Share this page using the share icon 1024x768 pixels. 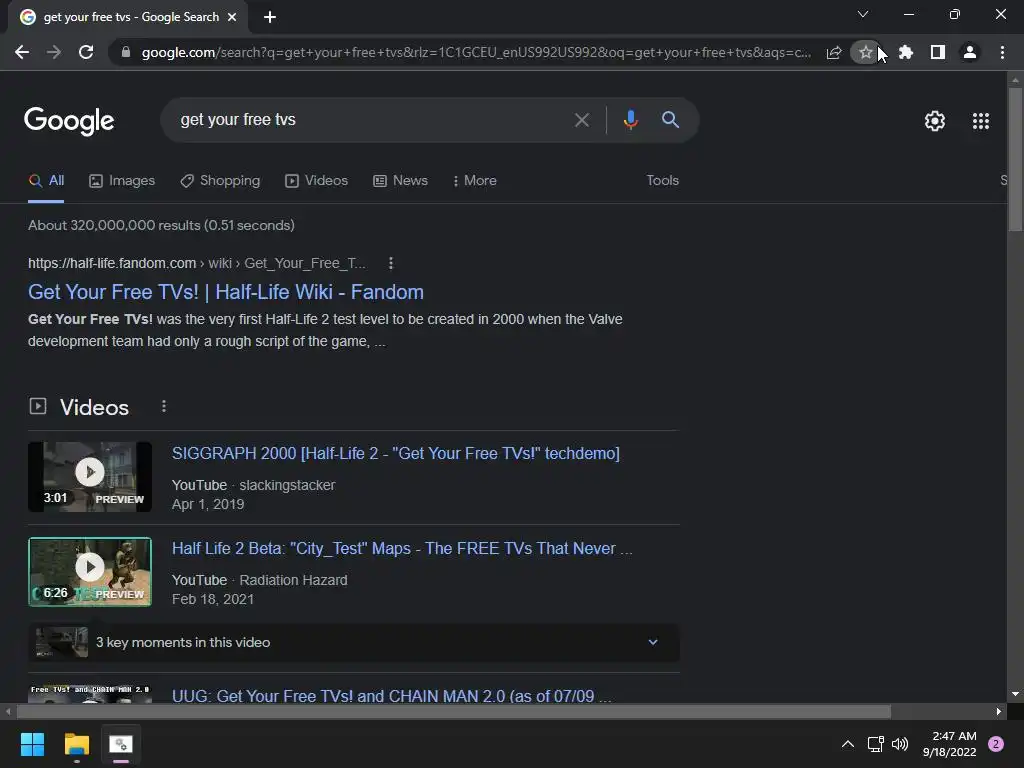(x=834, y=53)
